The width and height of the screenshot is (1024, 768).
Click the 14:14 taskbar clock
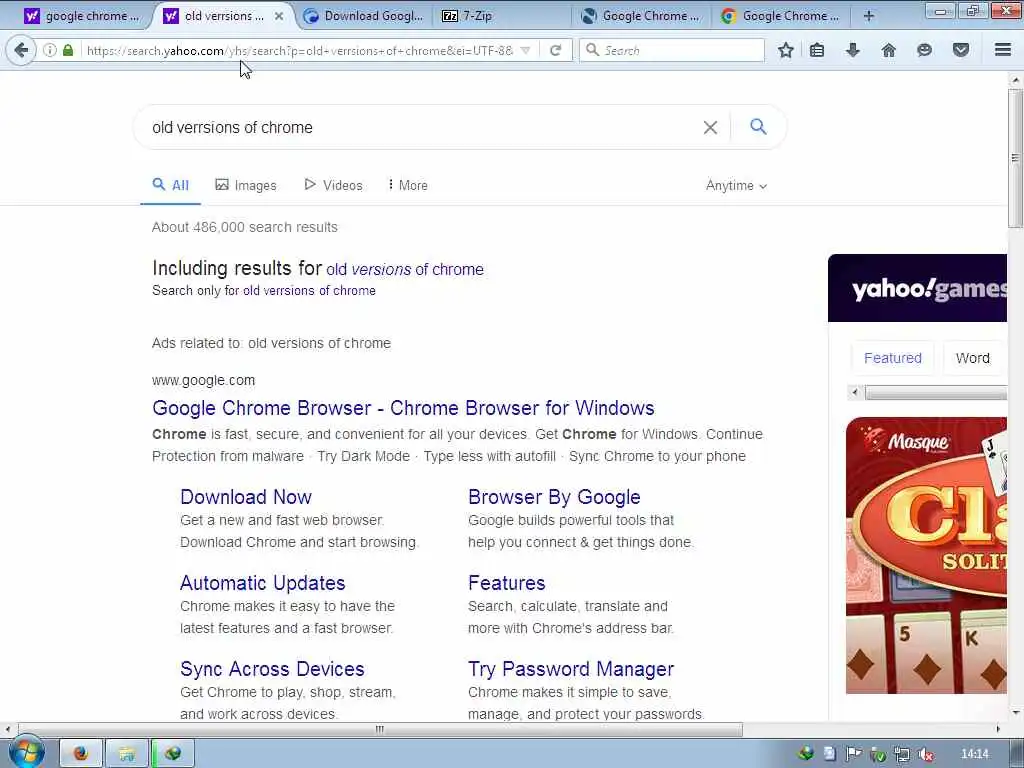point(974,754)
